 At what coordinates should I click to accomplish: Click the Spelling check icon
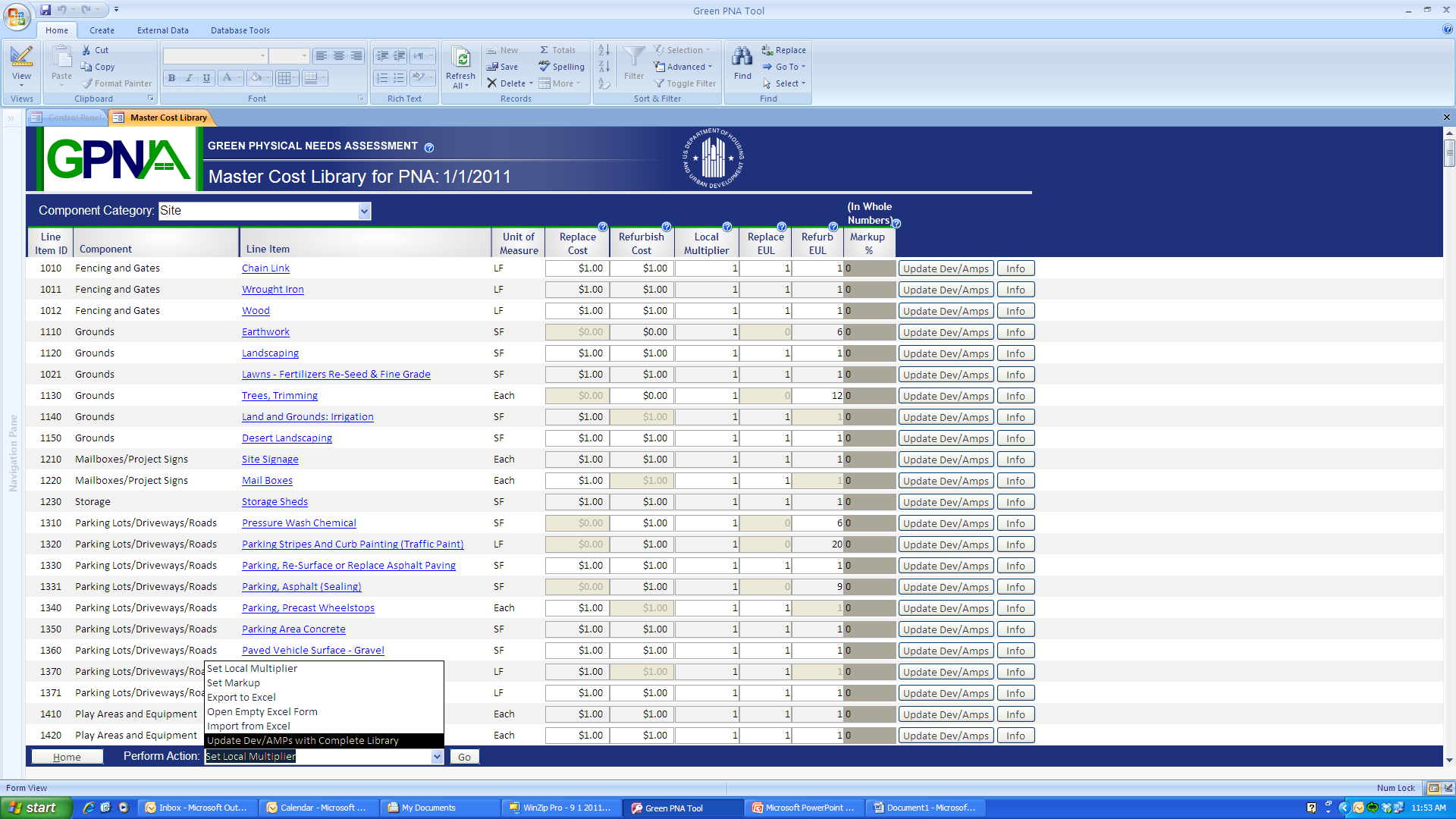[x=544, y=67]
